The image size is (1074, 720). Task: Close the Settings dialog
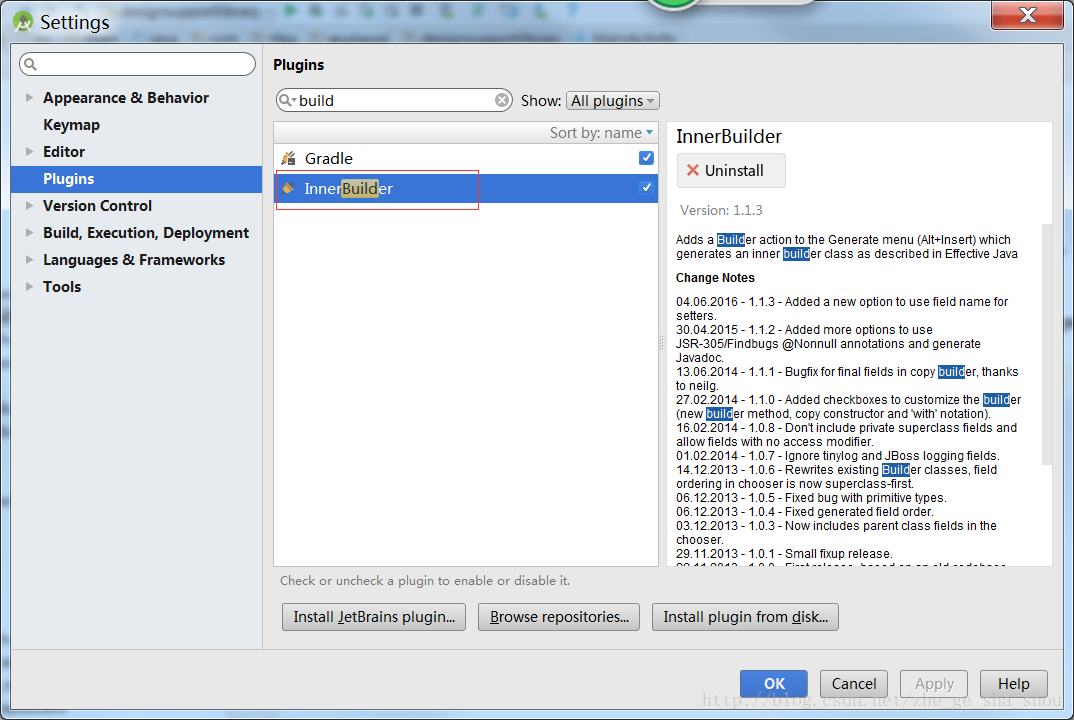(x=1027, y=15)
